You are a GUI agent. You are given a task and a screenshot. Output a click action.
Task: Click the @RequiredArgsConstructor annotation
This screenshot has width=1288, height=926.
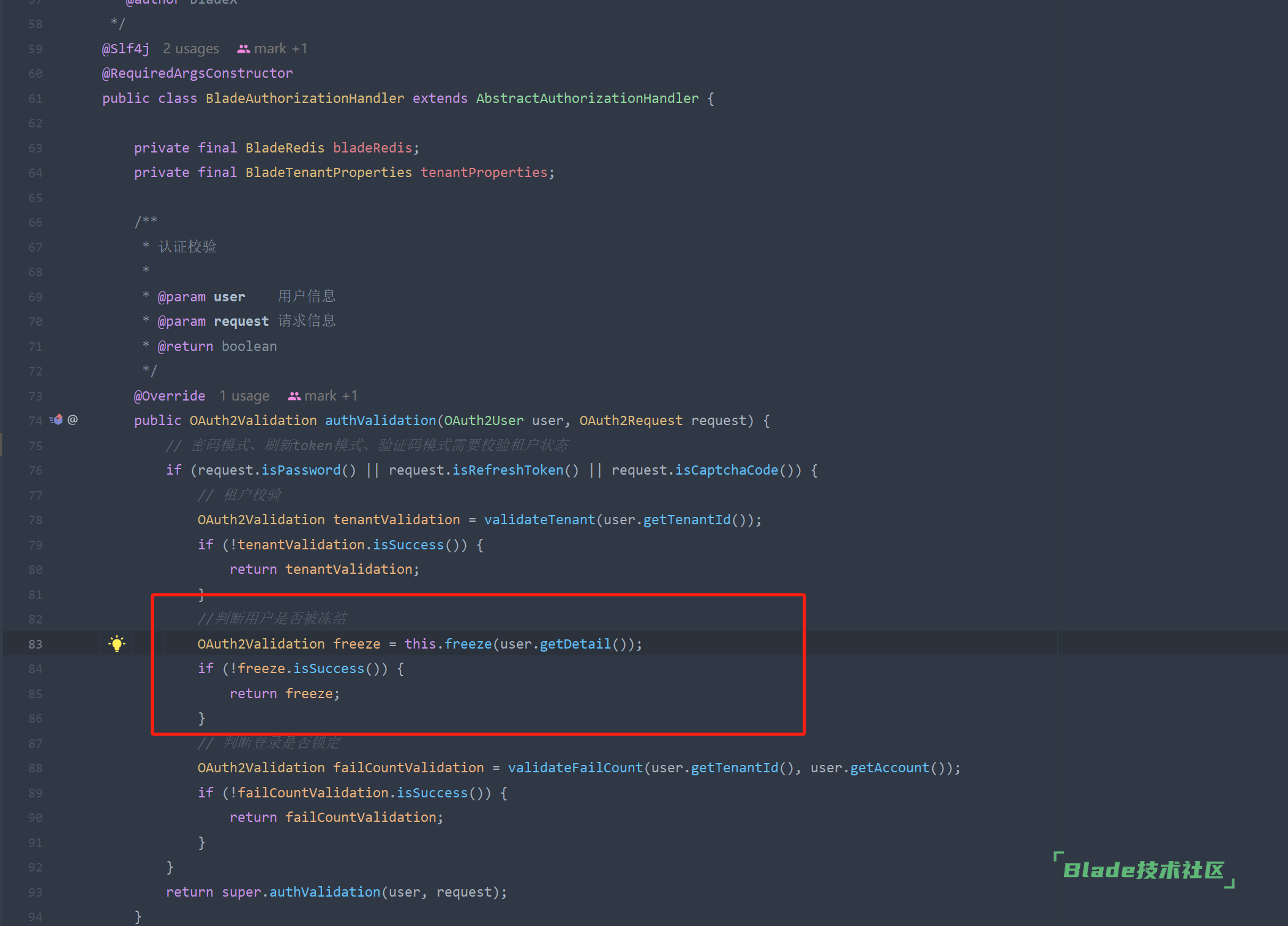(x=197, y=73)
